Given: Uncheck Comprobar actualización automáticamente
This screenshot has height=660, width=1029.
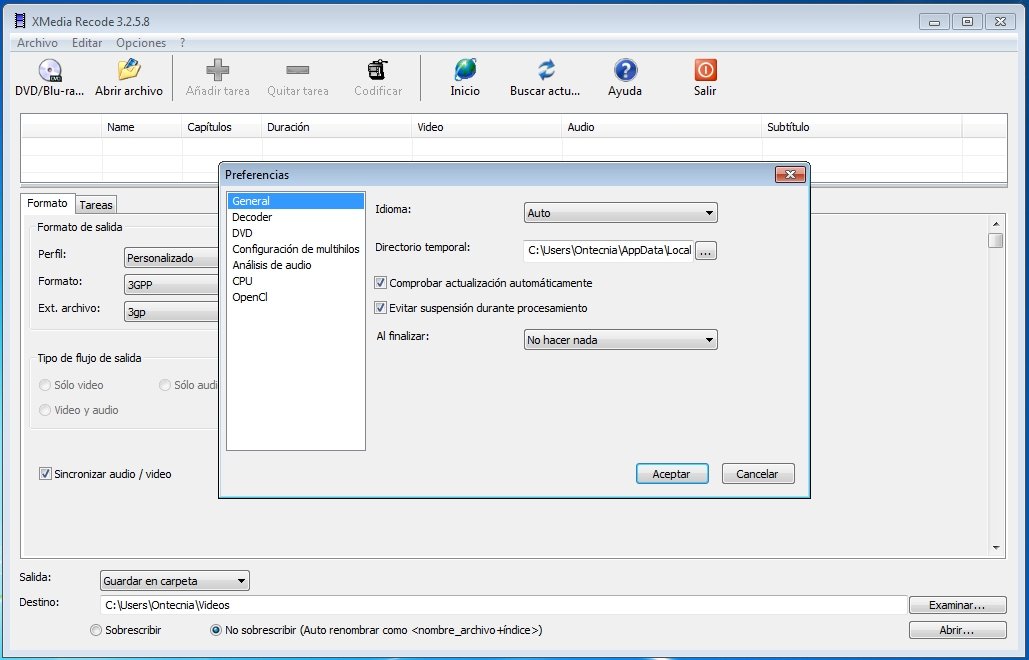Looking at the screenshot, I should coord(380,282).
